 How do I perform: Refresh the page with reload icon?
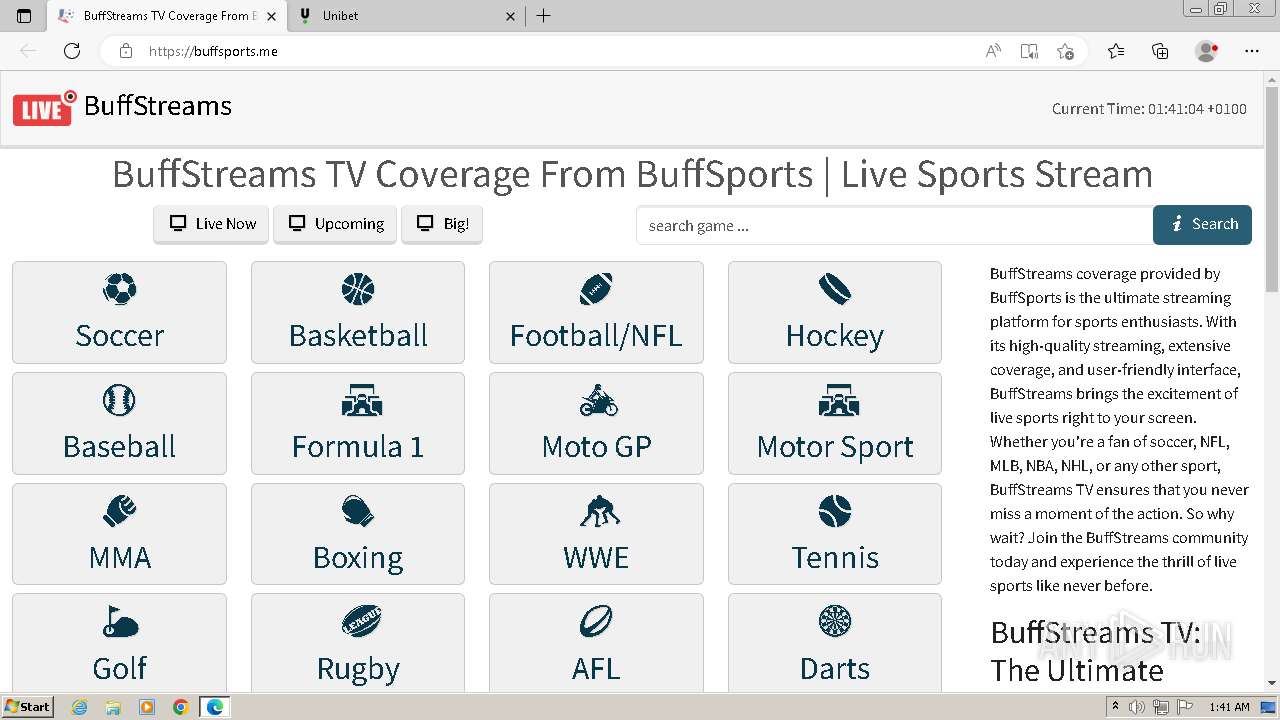click(72, 51)
